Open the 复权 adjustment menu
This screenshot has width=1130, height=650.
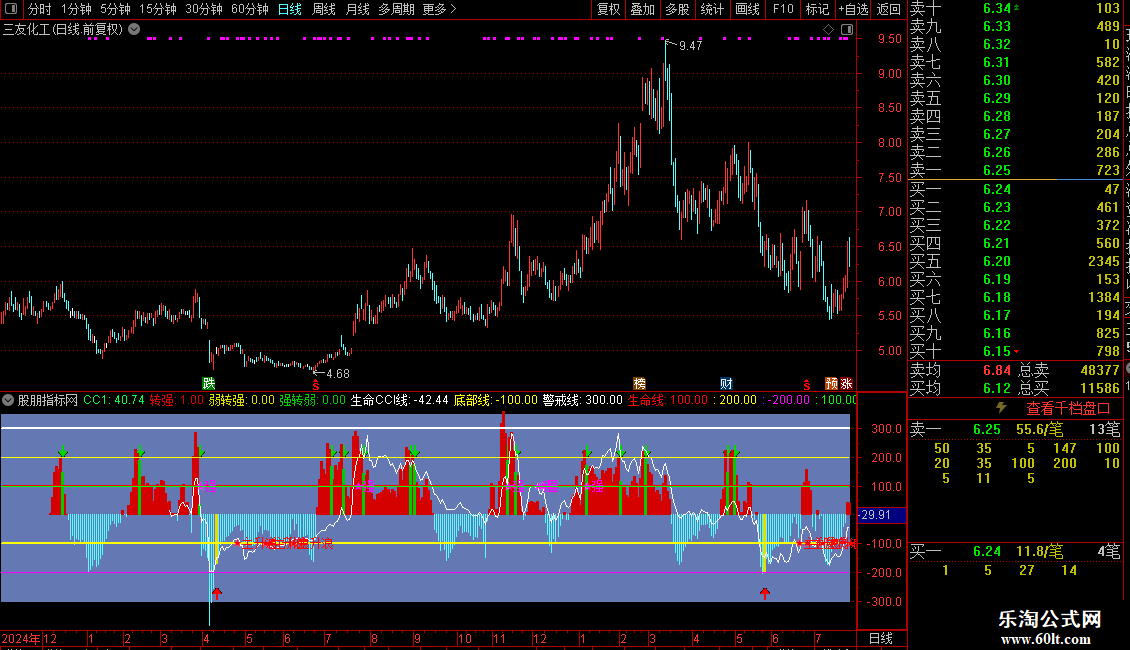click(608, 9)
